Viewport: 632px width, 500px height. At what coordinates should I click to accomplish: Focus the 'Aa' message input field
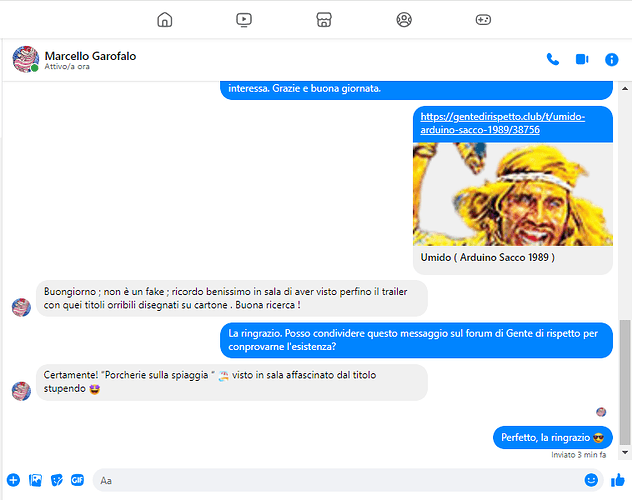tap(337, 480)
